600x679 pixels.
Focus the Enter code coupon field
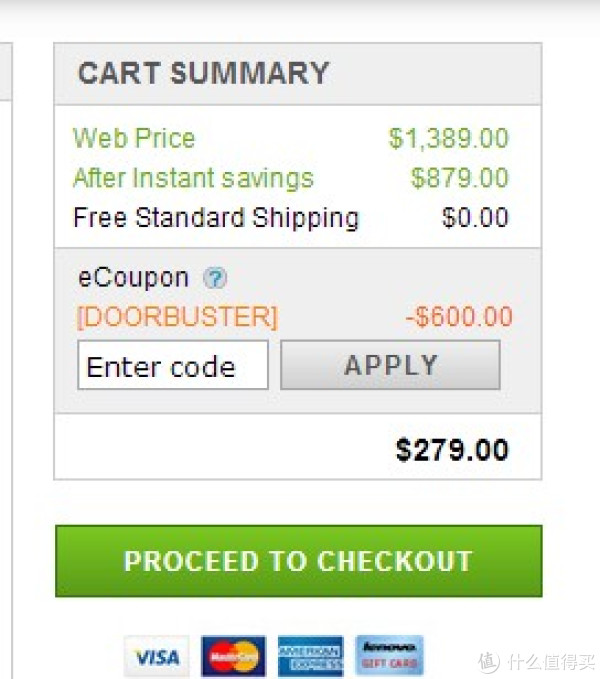[173, 365]
